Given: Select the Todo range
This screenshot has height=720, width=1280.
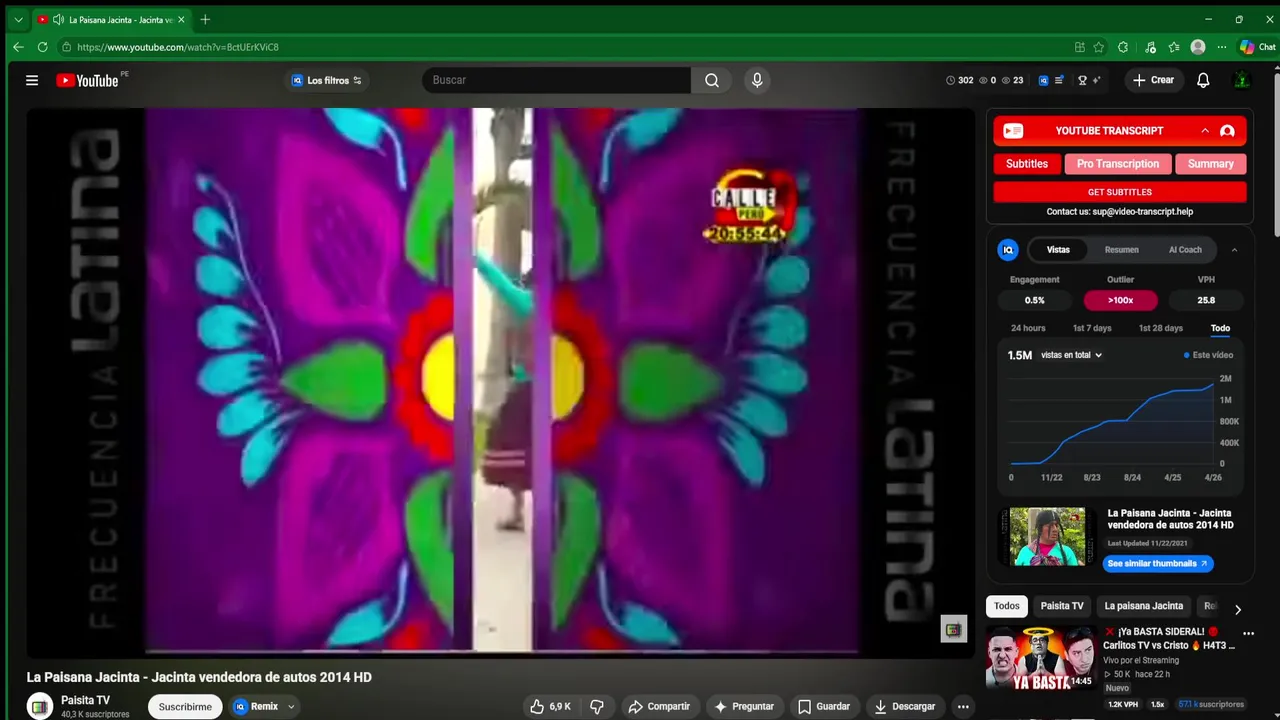Looking at the screenshot, I should pos(1220,328).
